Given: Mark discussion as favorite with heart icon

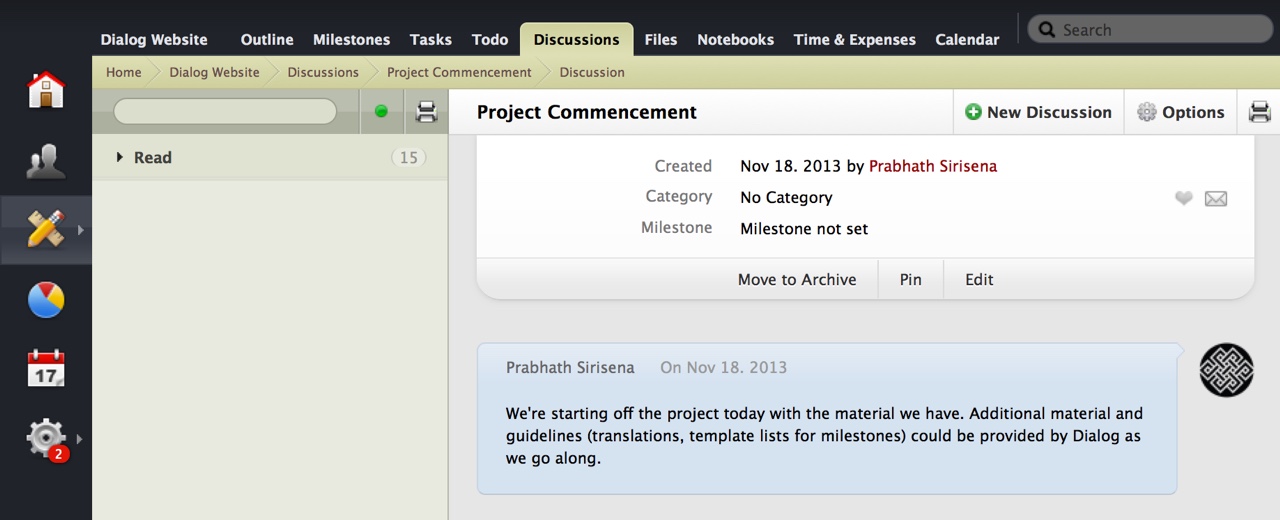Looking at the screenshot, I should coord(1184,198).
